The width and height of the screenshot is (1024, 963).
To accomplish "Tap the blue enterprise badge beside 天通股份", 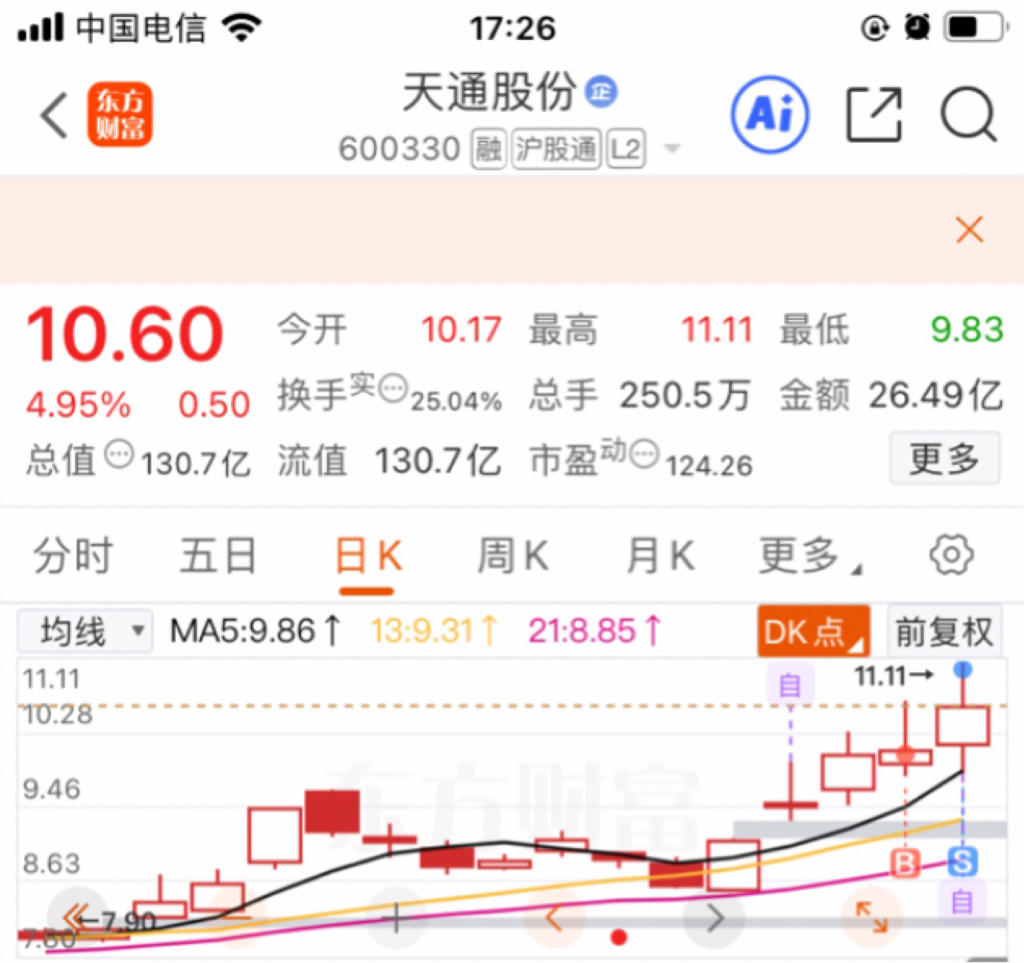I will 601,91.
